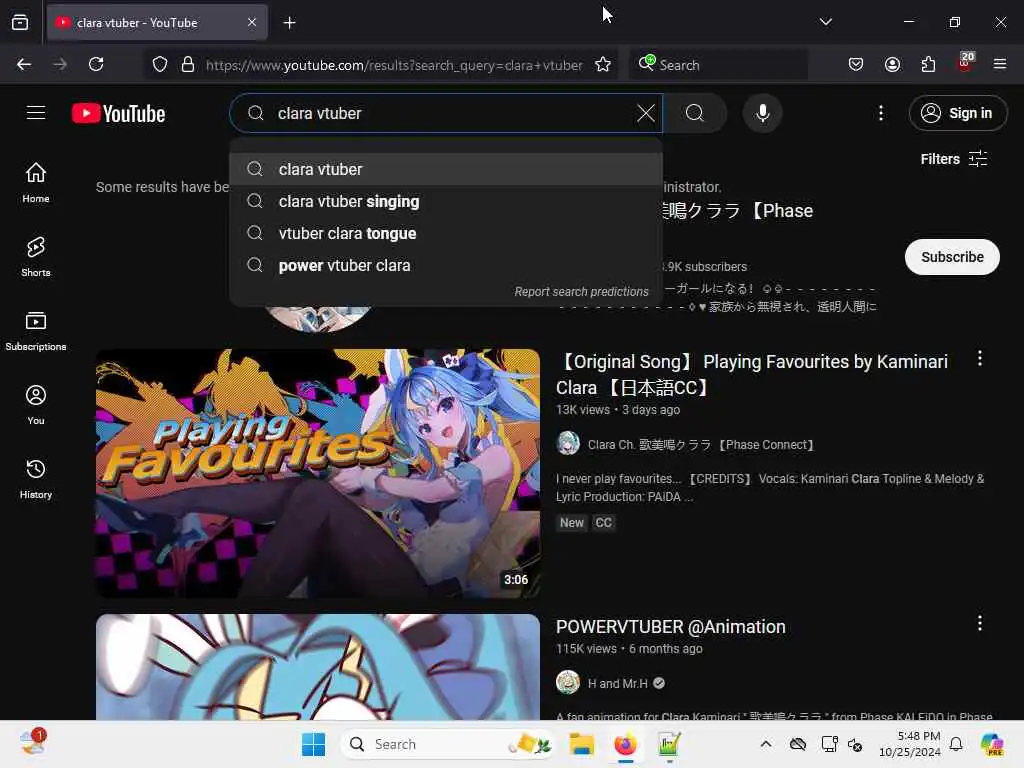Screen dimensions: 1024x768
Task: Open Firefox from taskbar
Action: [626, 744]
